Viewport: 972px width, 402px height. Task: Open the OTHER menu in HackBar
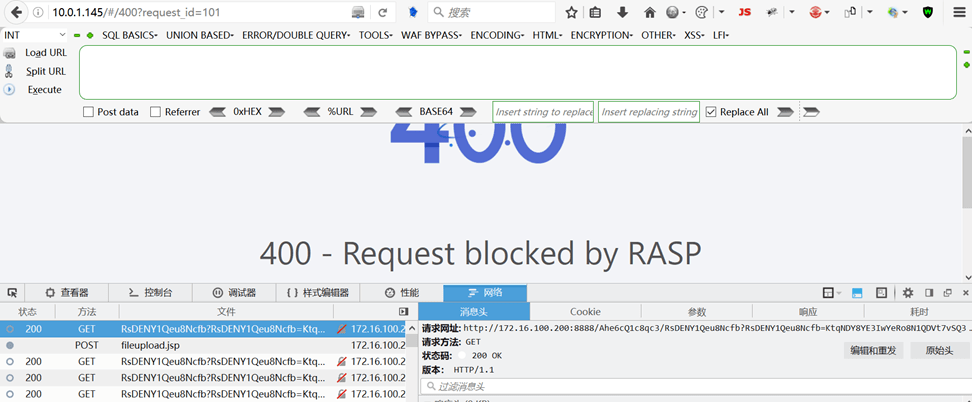(x=658, y=35)
